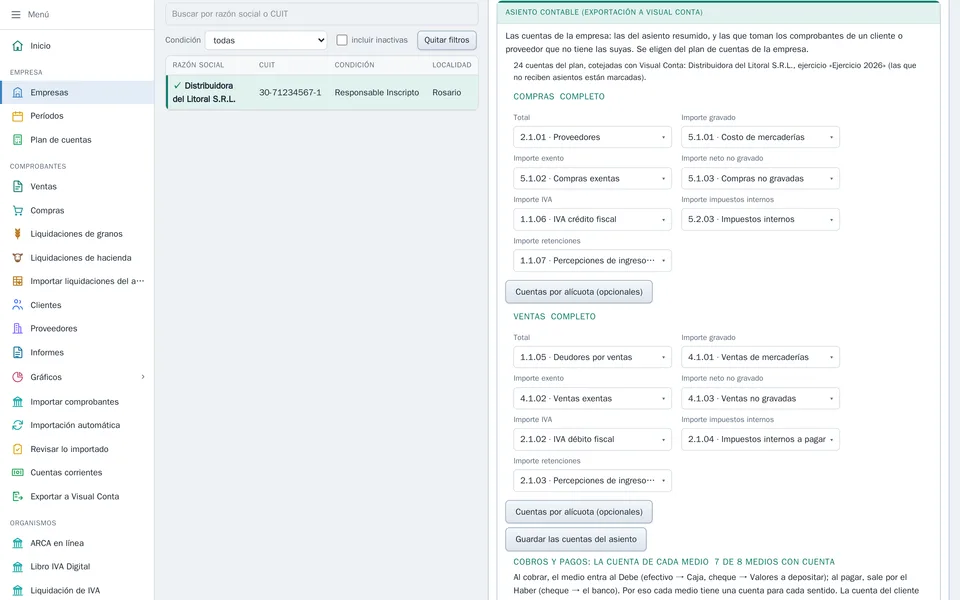960x600 pixels.
Task: Click the Liquidaciones de hacienda cow icon
Action: pos(18,258)
